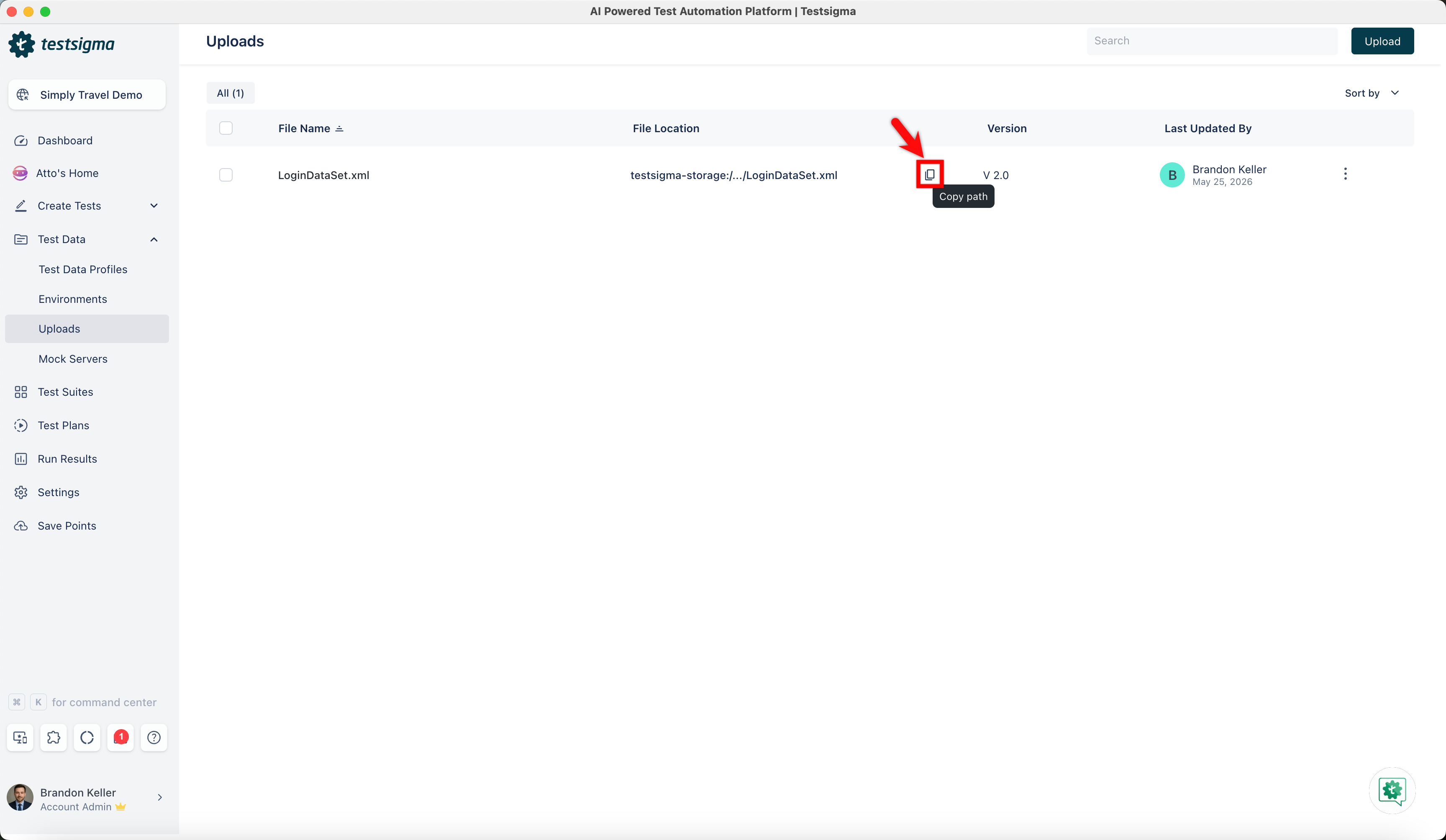Click the May 25, 2026 date text
1446x840 pixels.
tap(1222, 182)
